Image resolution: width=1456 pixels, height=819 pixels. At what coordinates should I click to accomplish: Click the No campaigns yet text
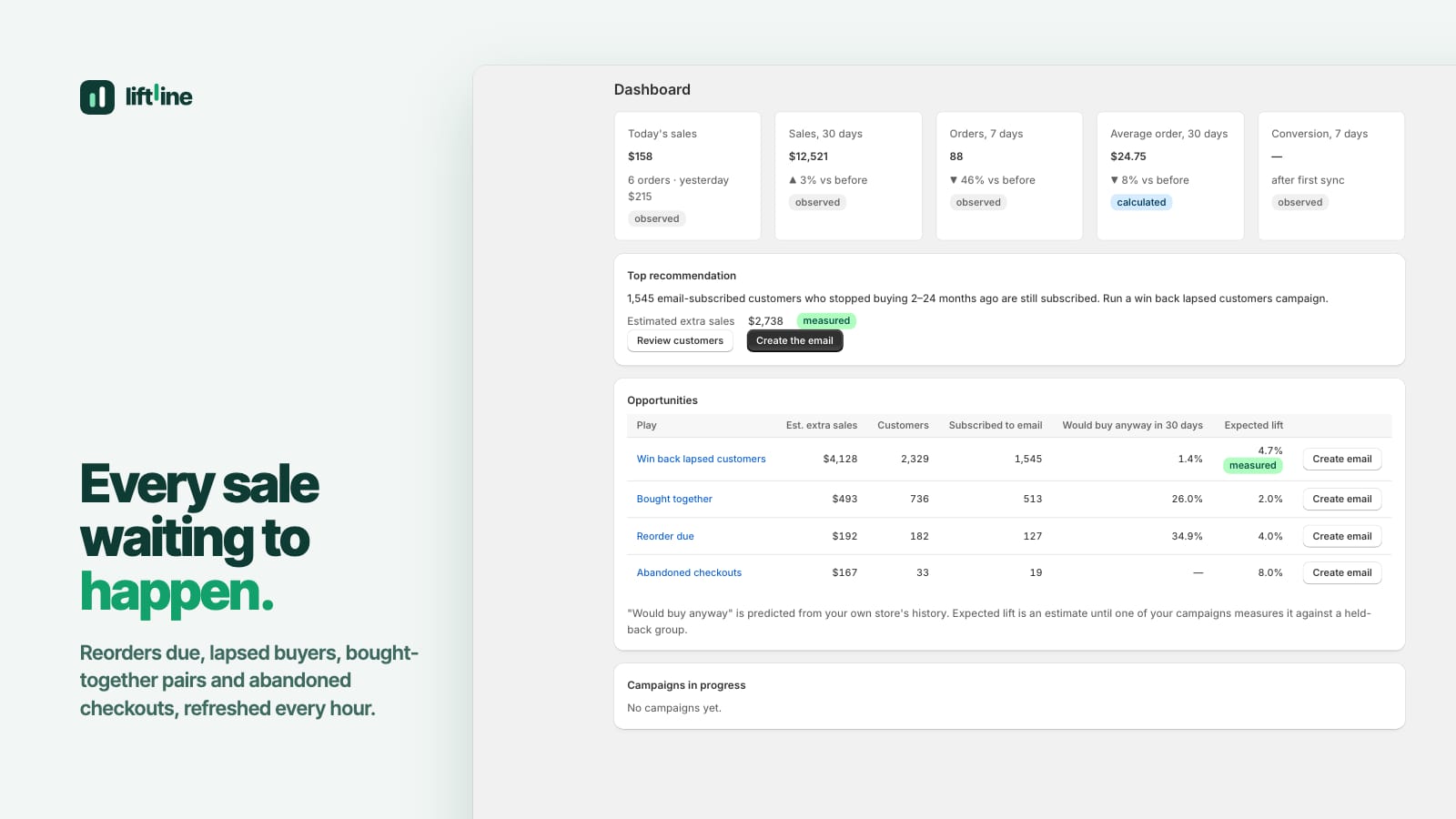click(x=674, y=708)
